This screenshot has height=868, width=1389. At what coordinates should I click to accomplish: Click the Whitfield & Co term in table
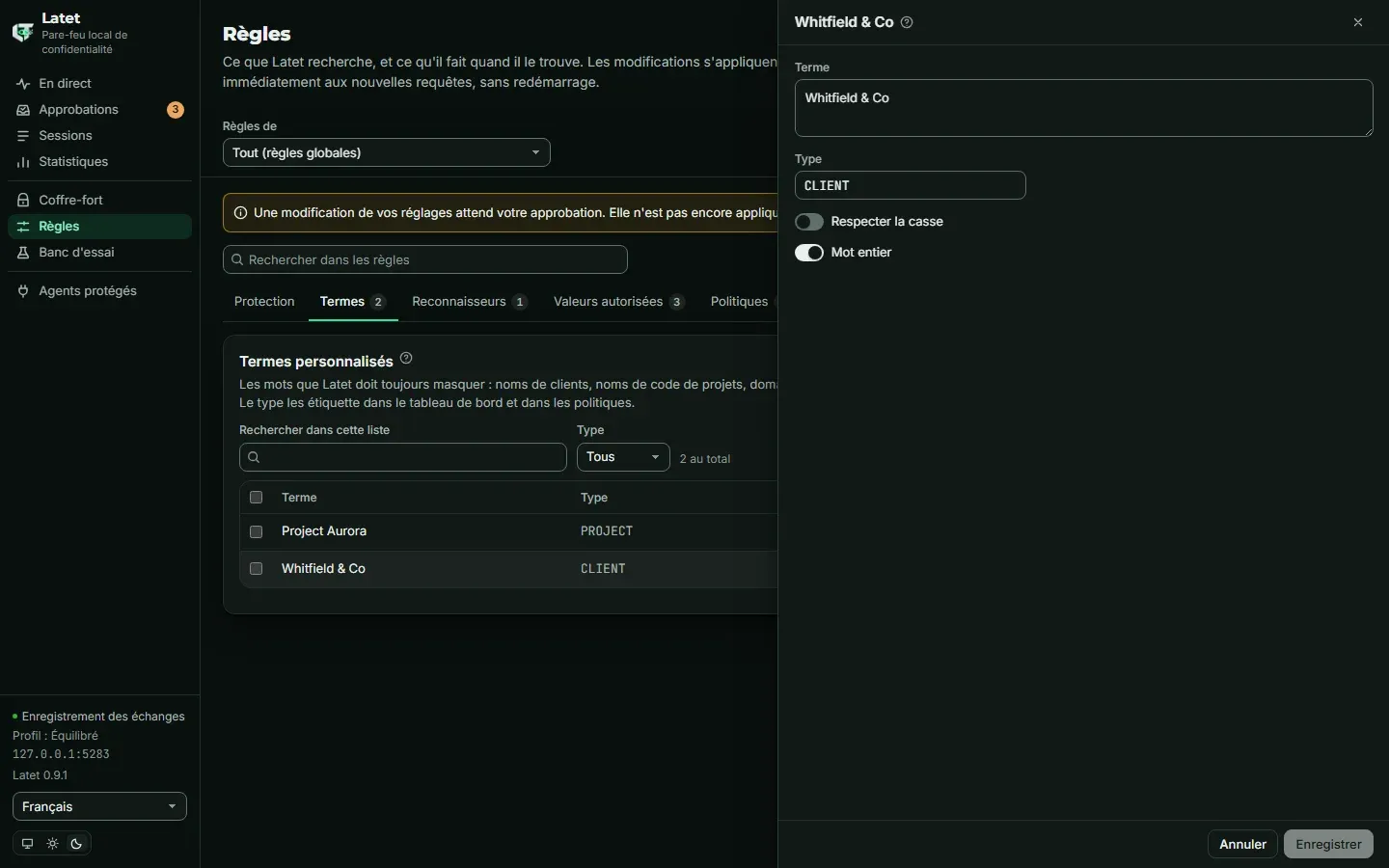click(323, 569)
